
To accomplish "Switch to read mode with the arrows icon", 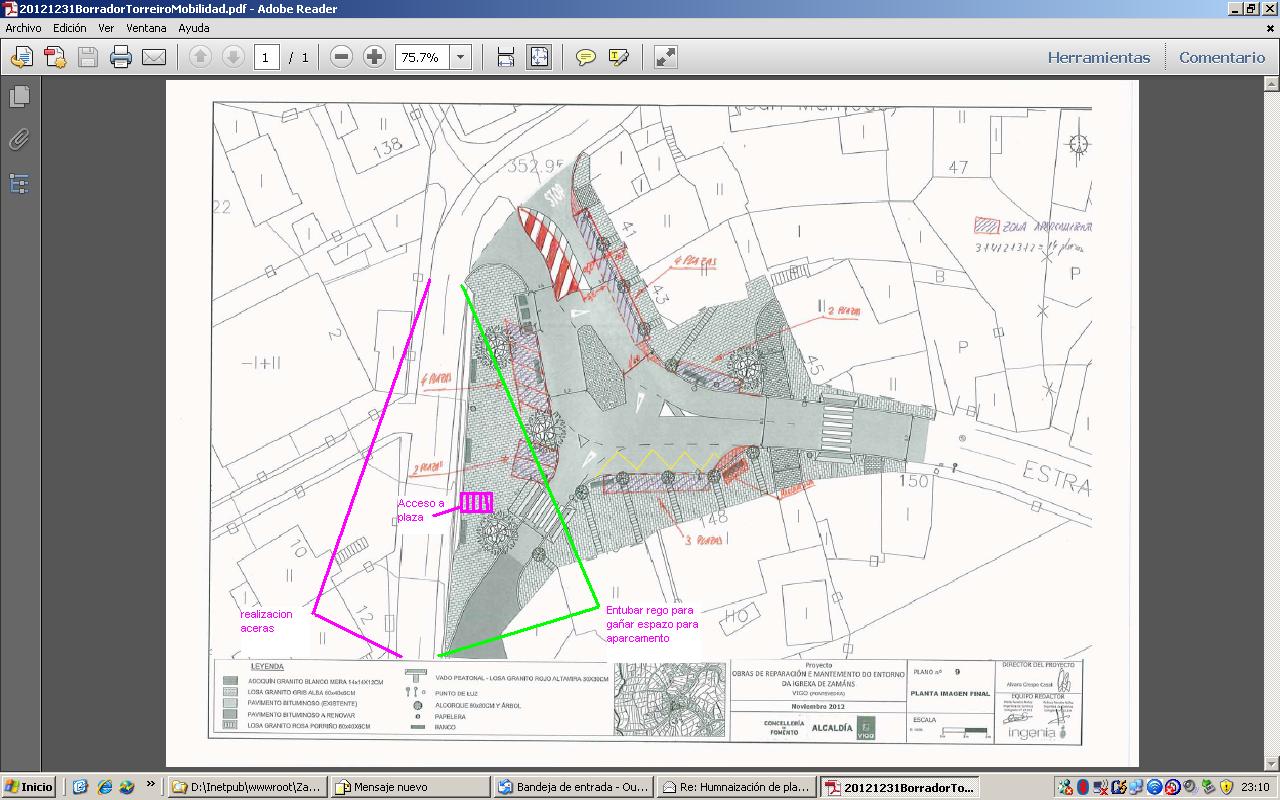I will click(x=666, y=57).
